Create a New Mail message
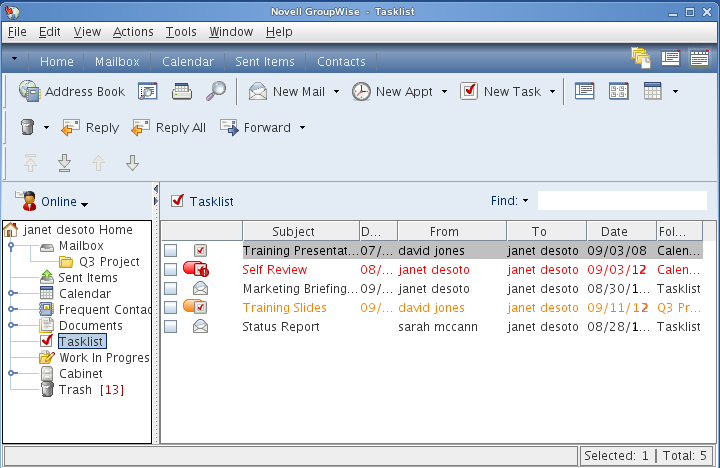This screenshot has width=720, height=468. coord(287,91)
